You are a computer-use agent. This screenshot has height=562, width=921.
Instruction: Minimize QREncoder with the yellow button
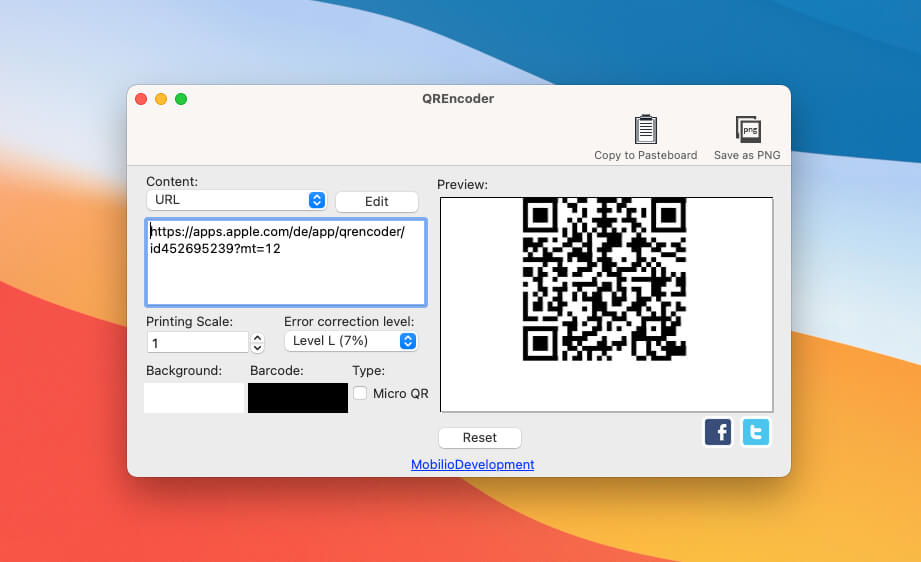[x=161, y=99]
